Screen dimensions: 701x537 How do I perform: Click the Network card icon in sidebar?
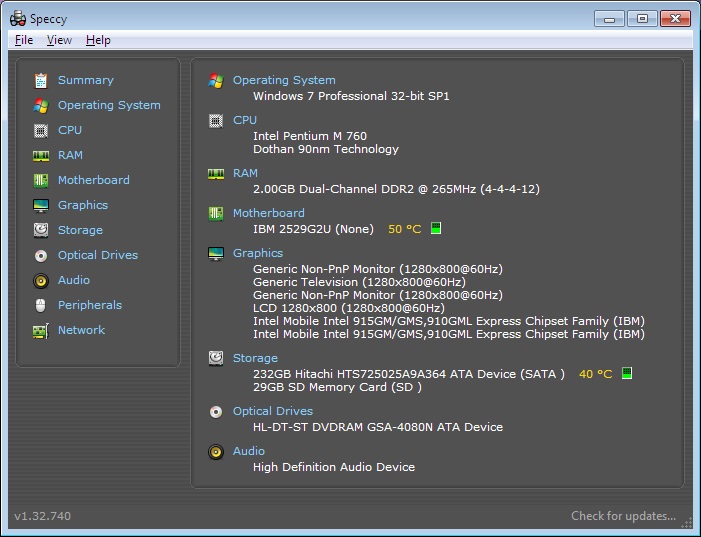41,331
